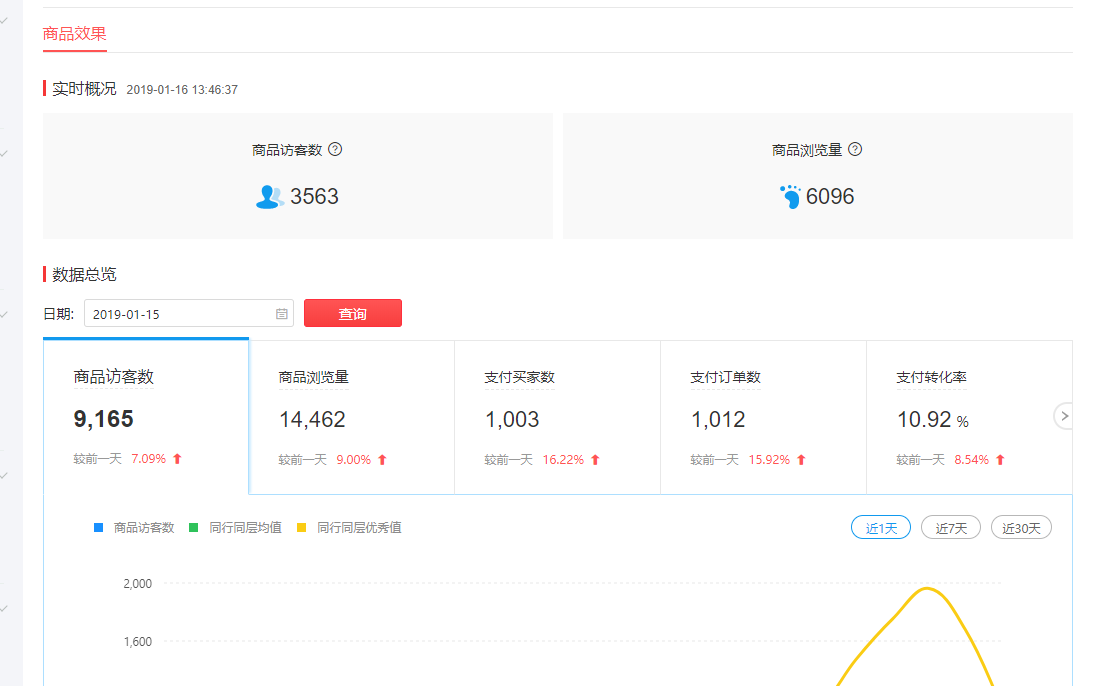Click red up arrow beside 16.22%

(596, 460)
